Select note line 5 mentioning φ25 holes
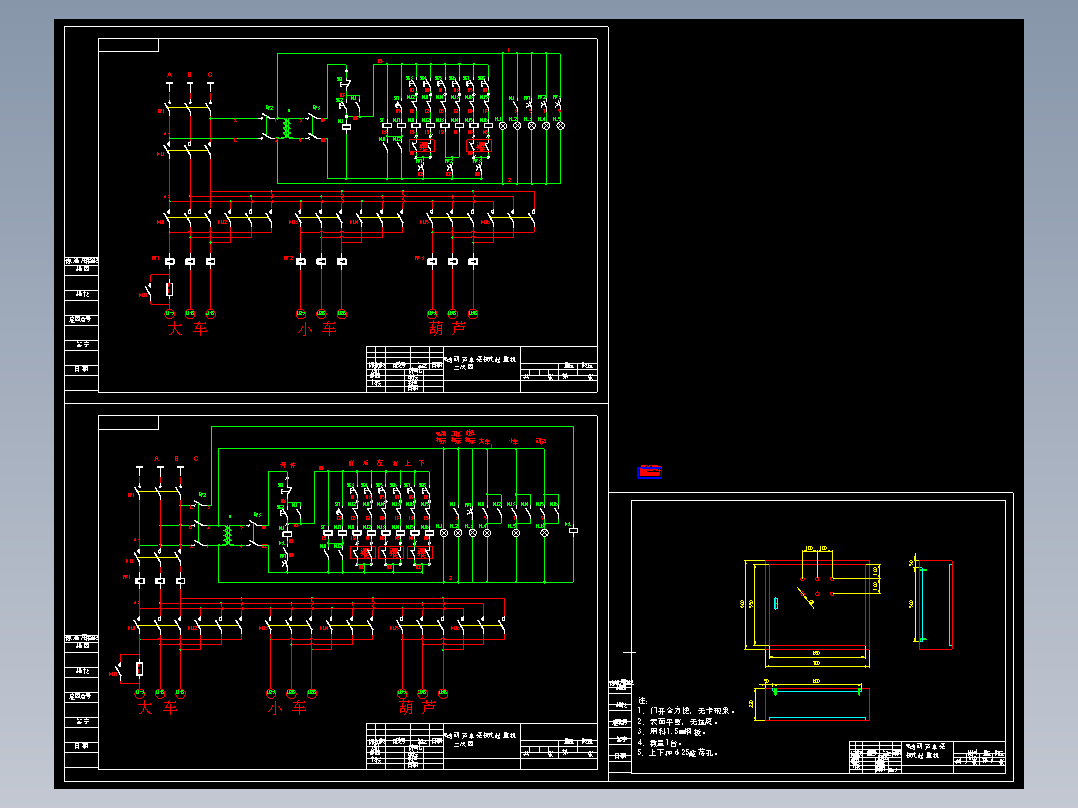This screenshot has width=1078, height=808. tap(677, 753)
